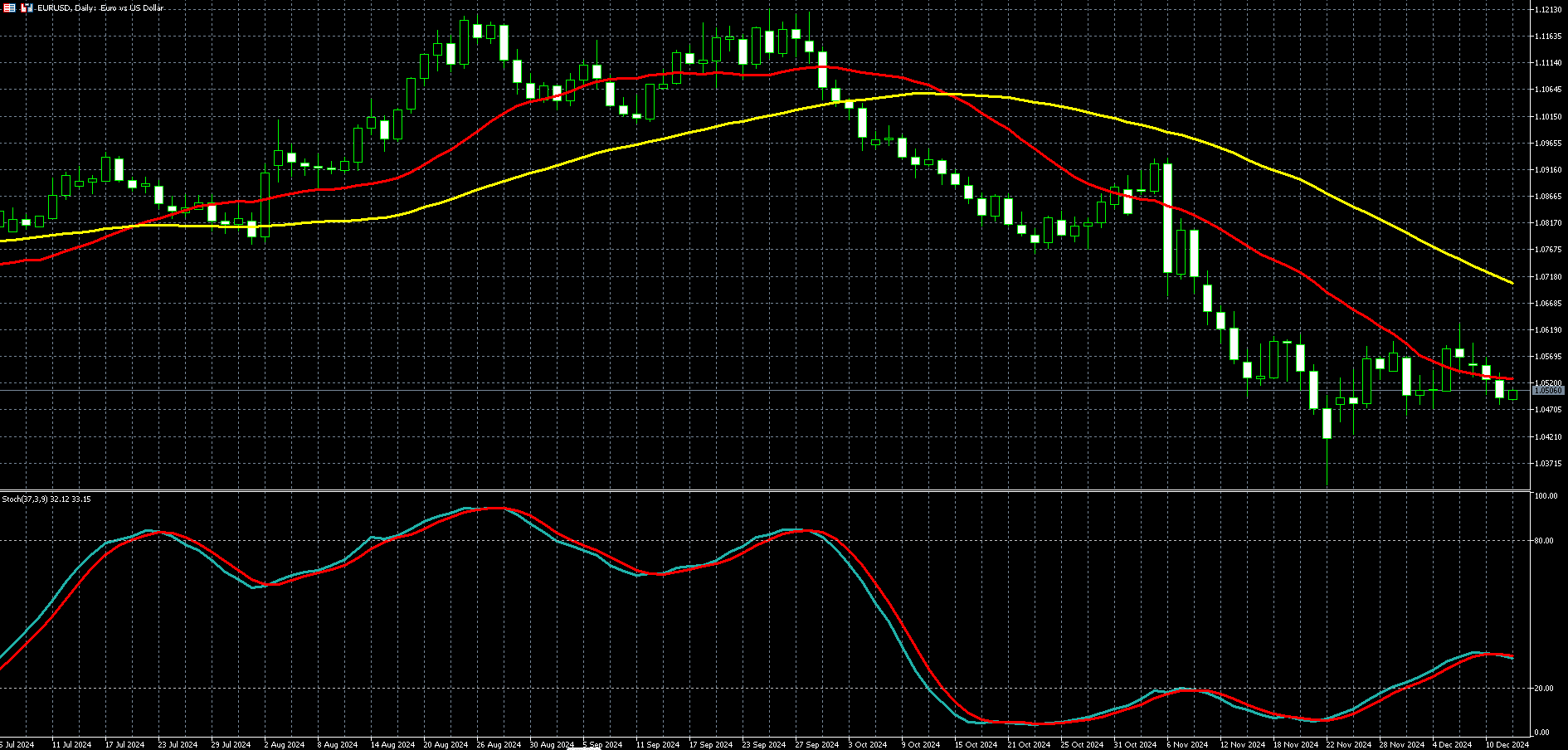The image size is (1568, 750).
Task: Click the 27 Sep 2024 date label
Action: point(816,744)
